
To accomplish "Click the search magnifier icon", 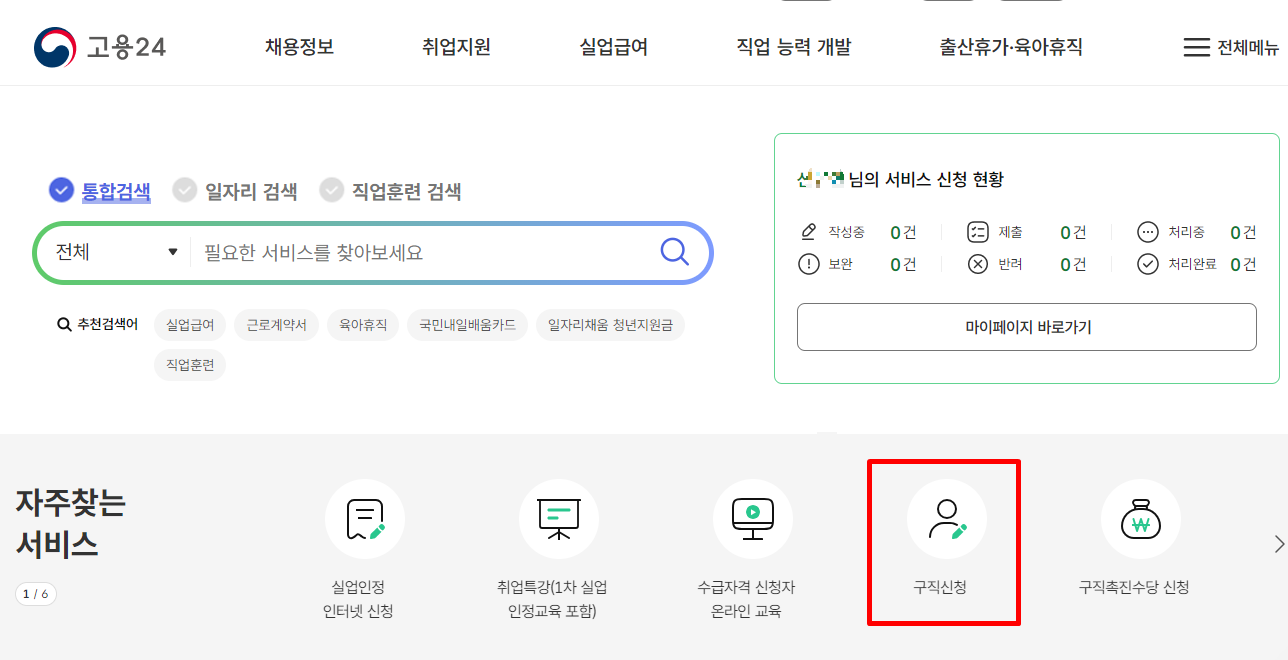I will 674,253.
